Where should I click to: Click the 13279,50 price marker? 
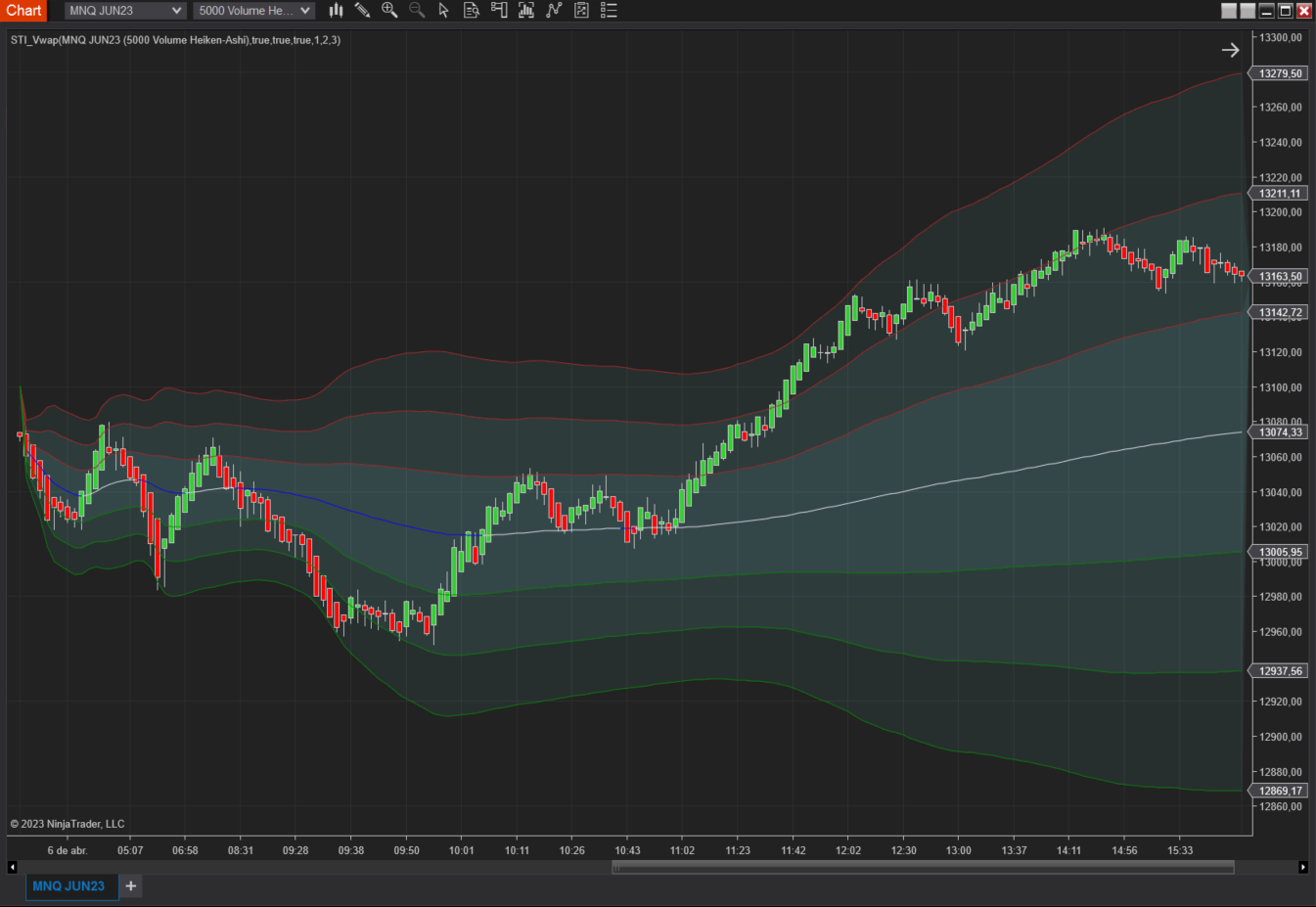[x=1280, y=73]
